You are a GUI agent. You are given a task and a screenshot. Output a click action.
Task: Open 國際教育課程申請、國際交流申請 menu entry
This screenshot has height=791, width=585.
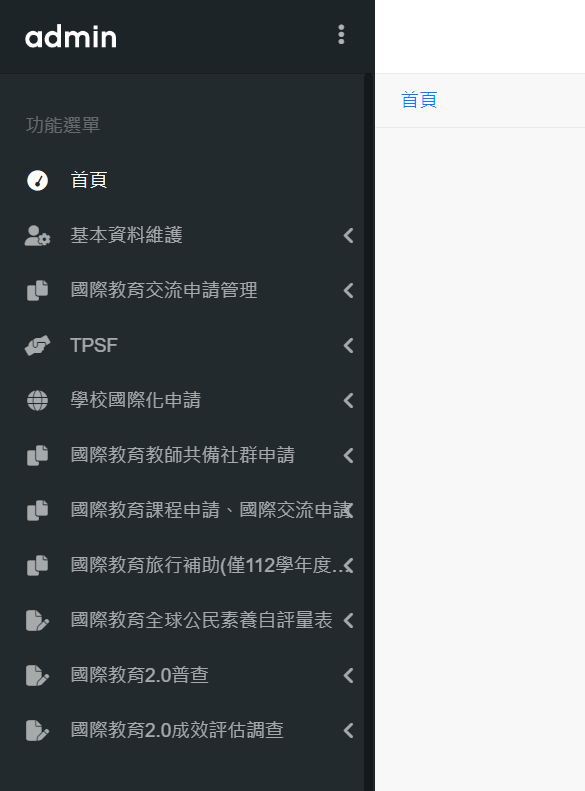coord(182,511)
